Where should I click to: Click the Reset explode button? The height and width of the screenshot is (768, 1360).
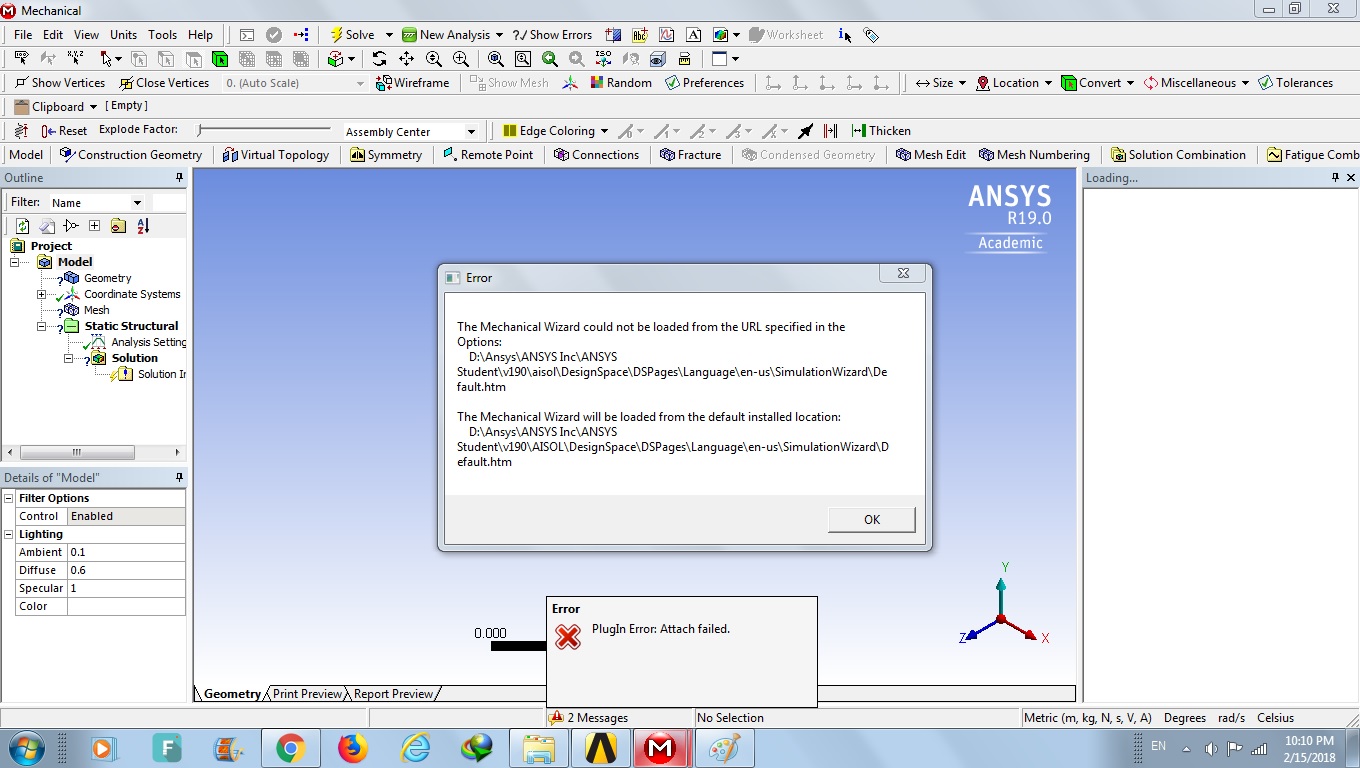[64, 131]
